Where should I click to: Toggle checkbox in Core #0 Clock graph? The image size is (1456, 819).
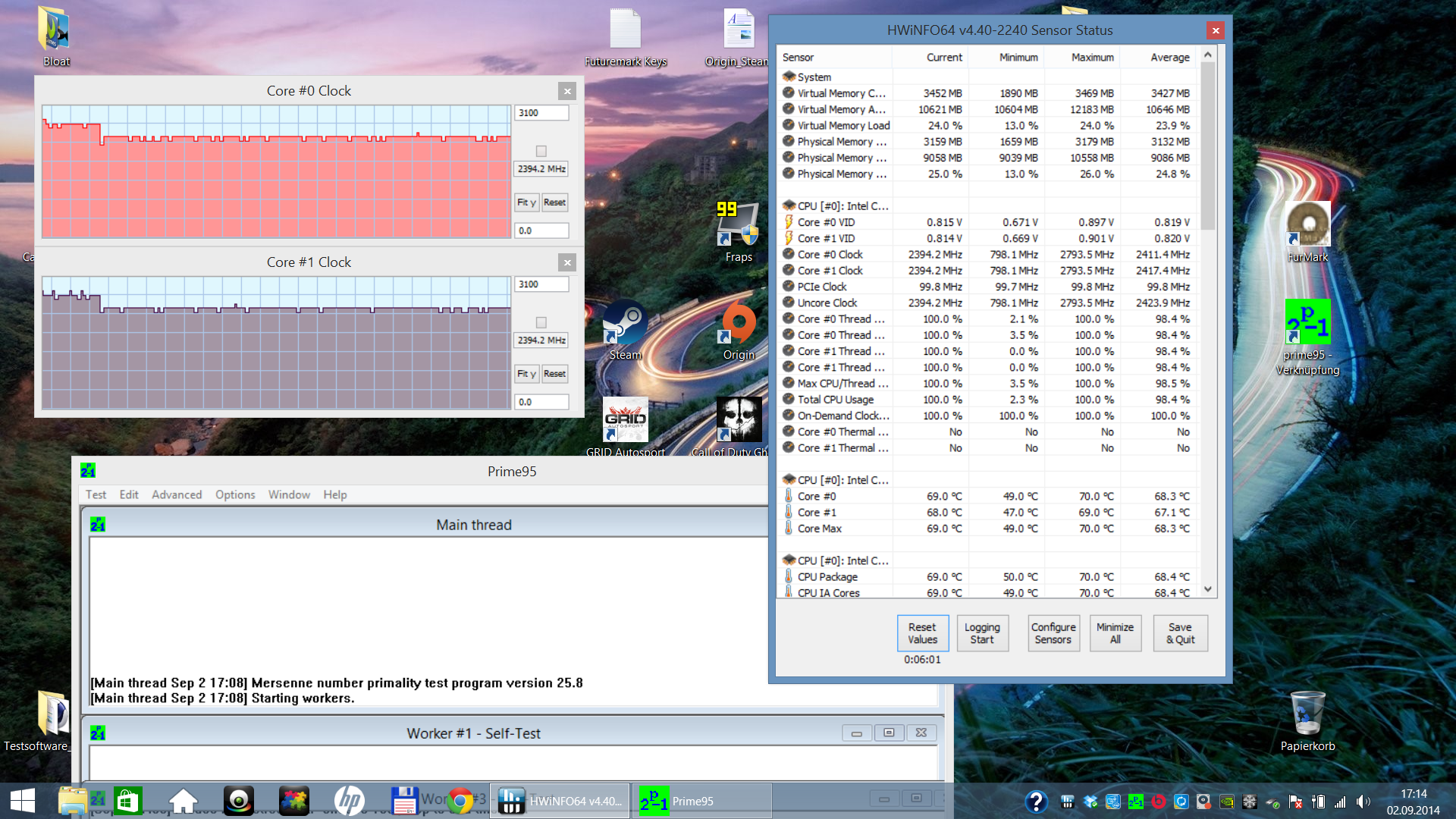[541, 151]
